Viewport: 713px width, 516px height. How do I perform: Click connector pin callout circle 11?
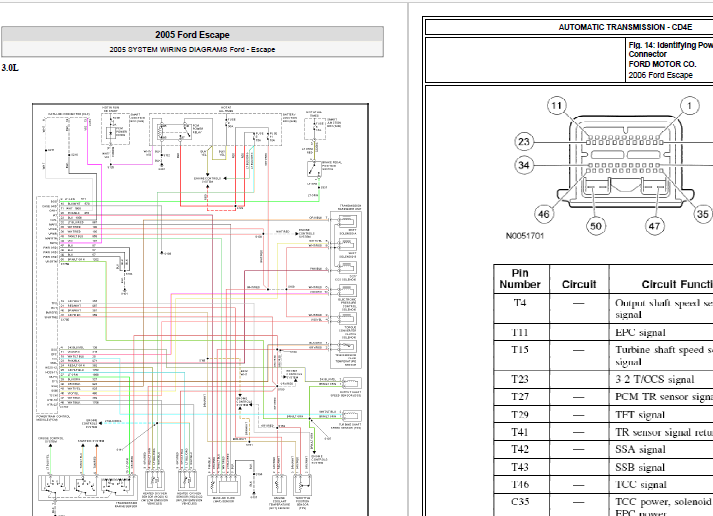(x=557, y=106)
